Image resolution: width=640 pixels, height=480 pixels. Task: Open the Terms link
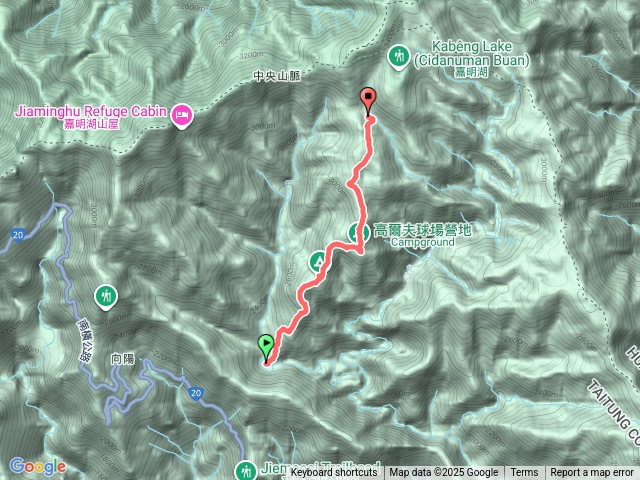(x=524, y=473)
